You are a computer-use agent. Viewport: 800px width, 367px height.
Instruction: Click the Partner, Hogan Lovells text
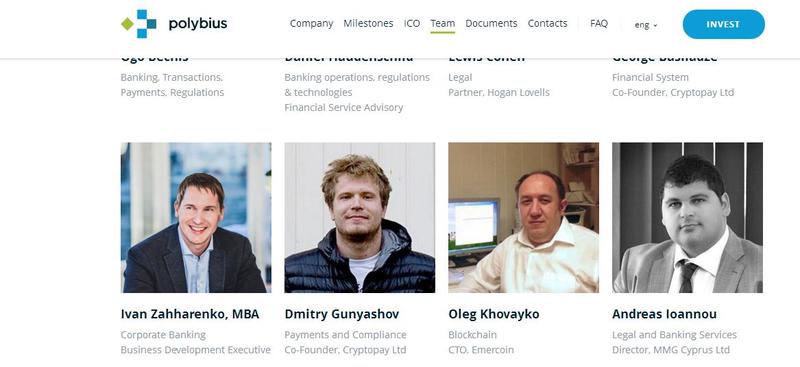click(499, 92)
